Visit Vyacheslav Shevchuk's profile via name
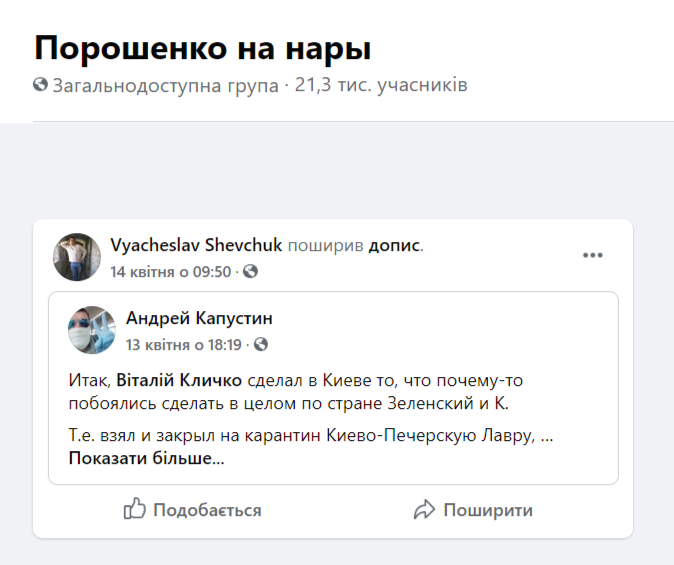The width and height of the screenshot is (674, 565). click(x=196, y=245)
